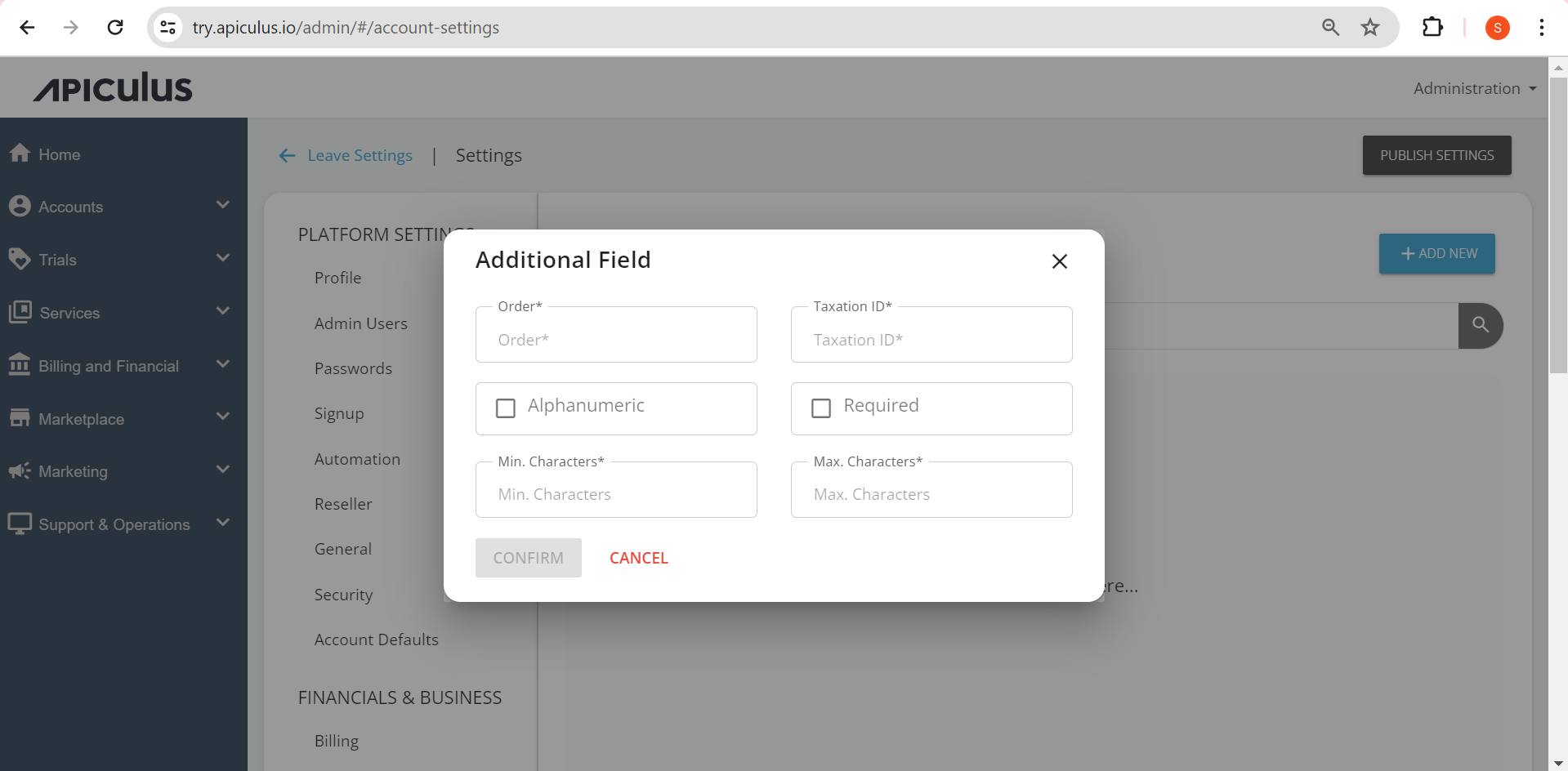
Task: Click the search magnifier icon
Action: tap(1480, 326)
